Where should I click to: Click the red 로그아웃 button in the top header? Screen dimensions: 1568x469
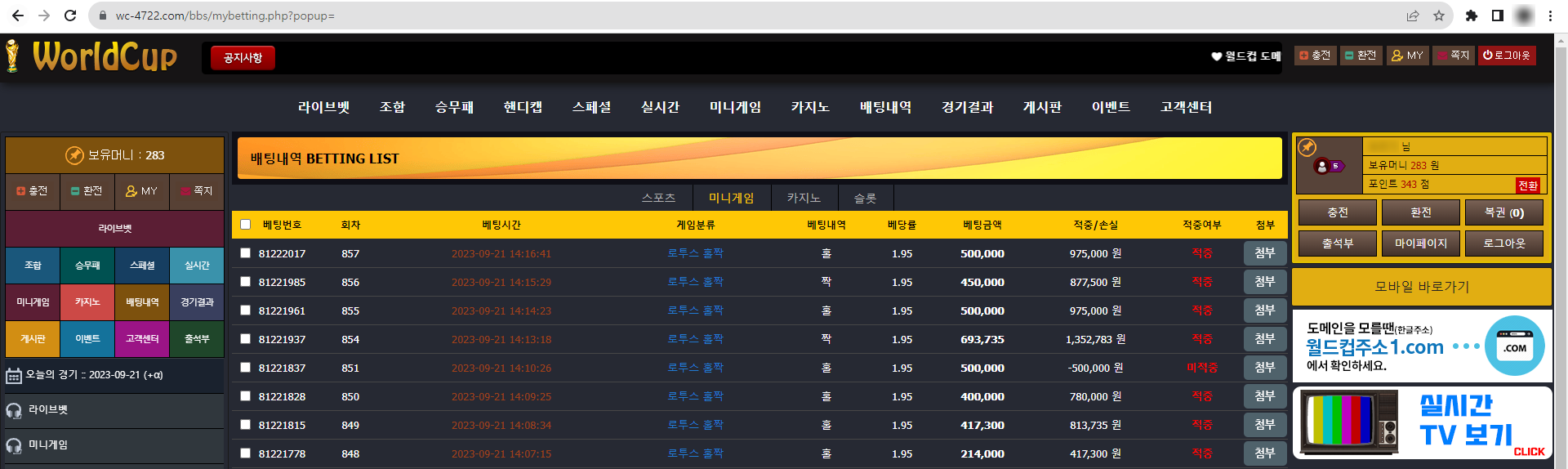click(x=1506, y=56)
